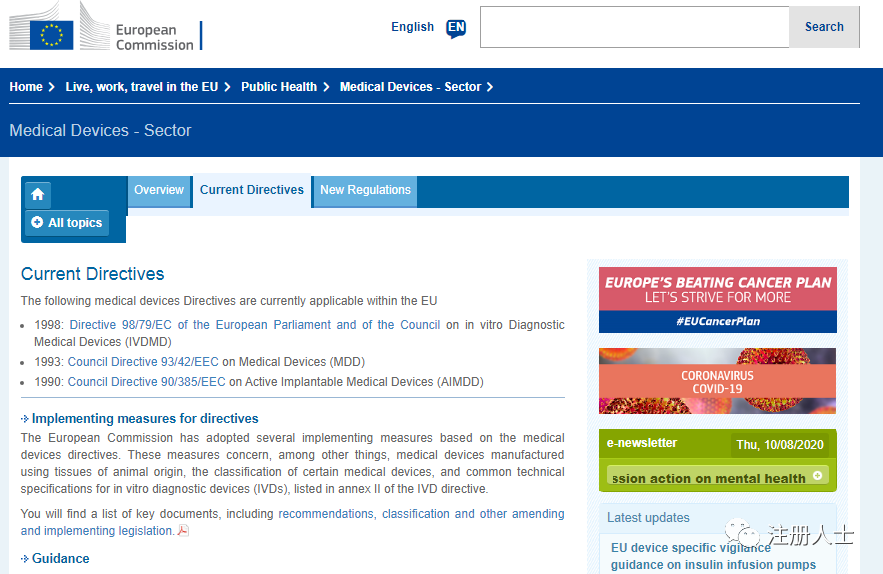This screenshot has height=574, width=883.
Task: Switch to the Overview tab
Action: [x=159, y=190]
